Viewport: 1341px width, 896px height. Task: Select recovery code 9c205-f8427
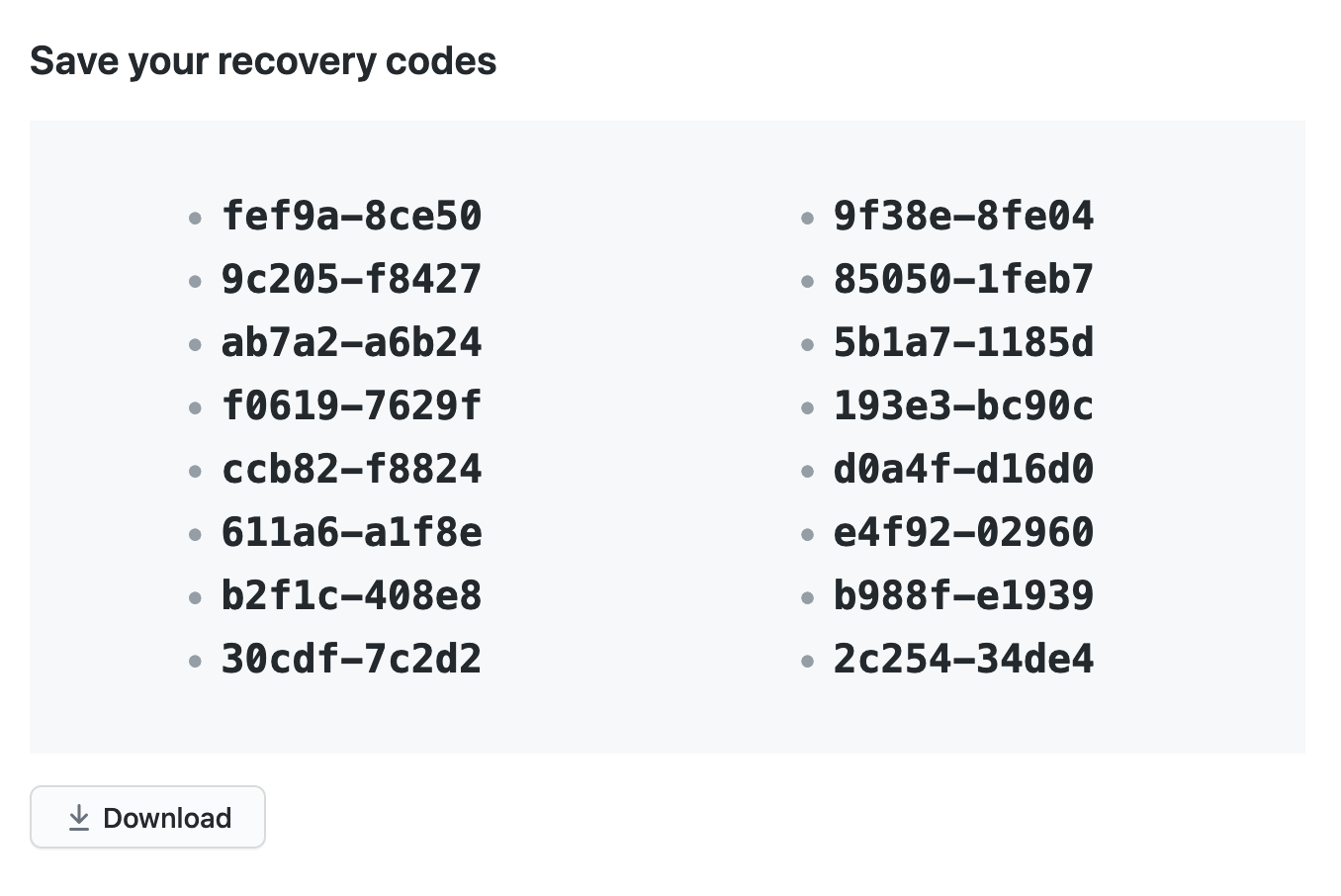tap(352, 279)
